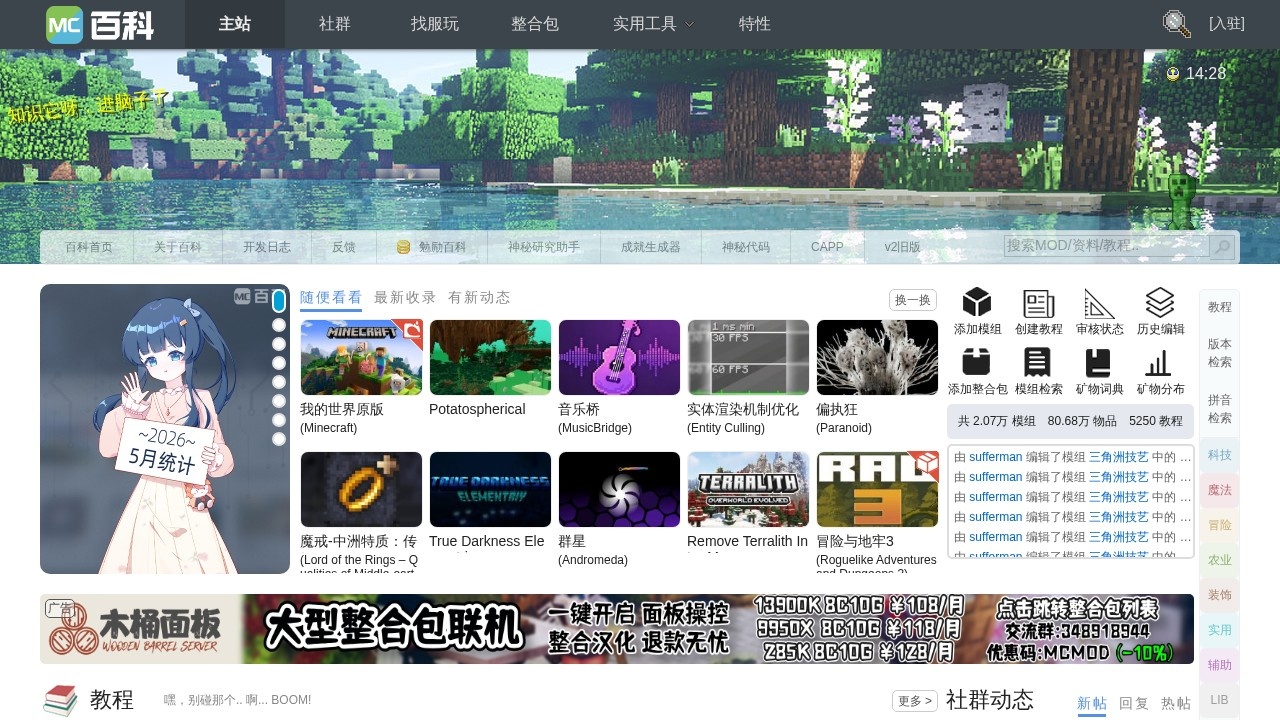This screenshot has height=720, width=1280.
Task: Open 审核状态 ruler icon
Action: pos(1099,303)
